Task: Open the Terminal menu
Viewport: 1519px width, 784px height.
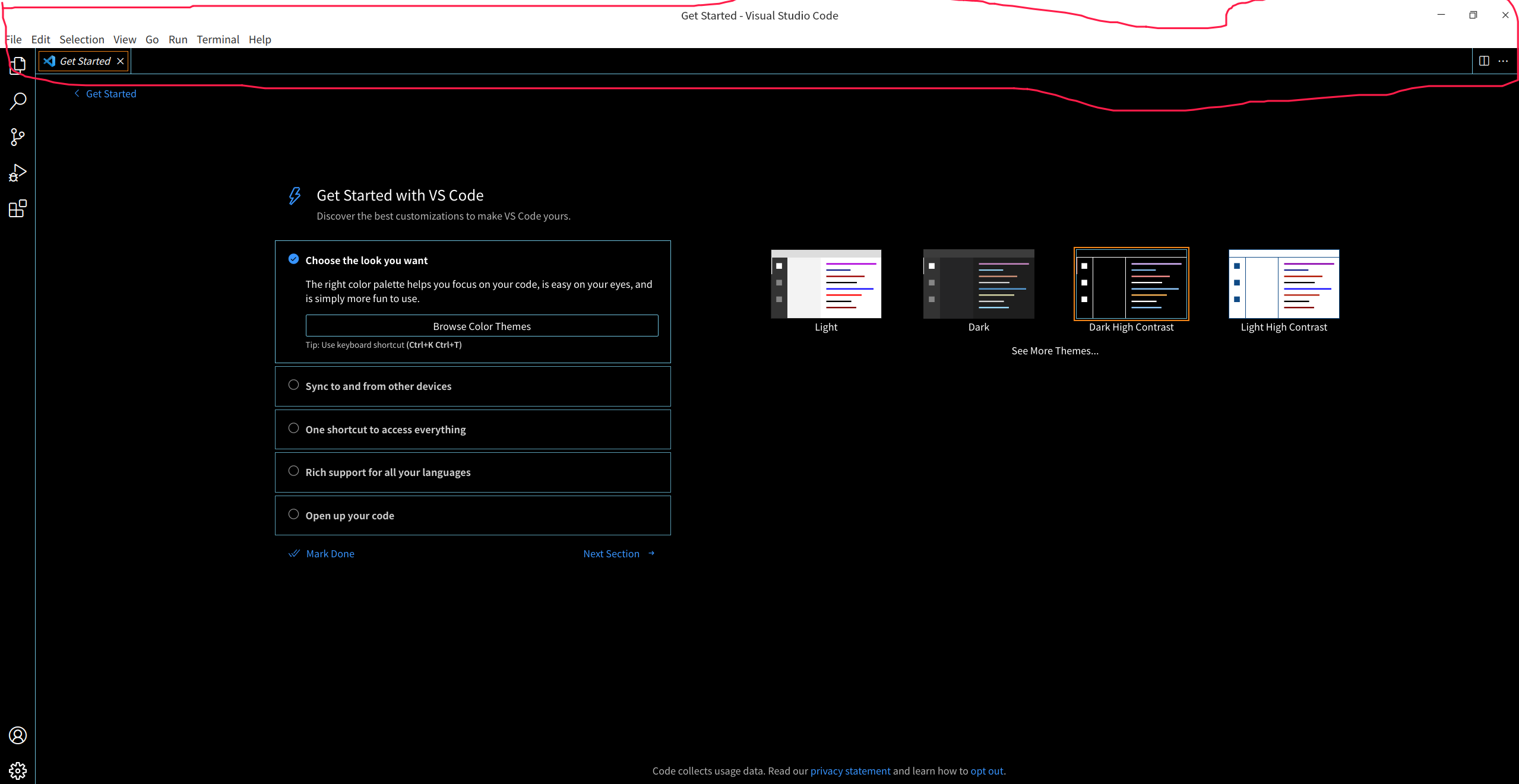Action: (217, 40)
